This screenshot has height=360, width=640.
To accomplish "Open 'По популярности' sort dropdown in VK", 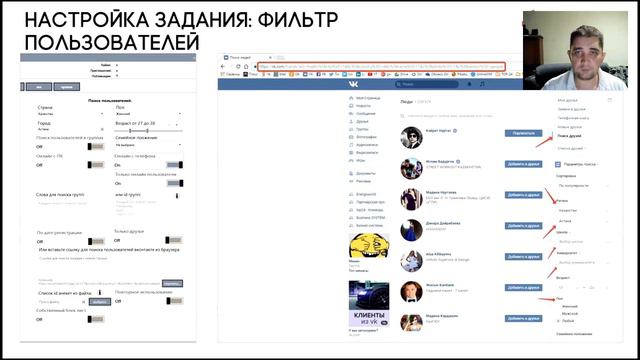I will (584, 186).
